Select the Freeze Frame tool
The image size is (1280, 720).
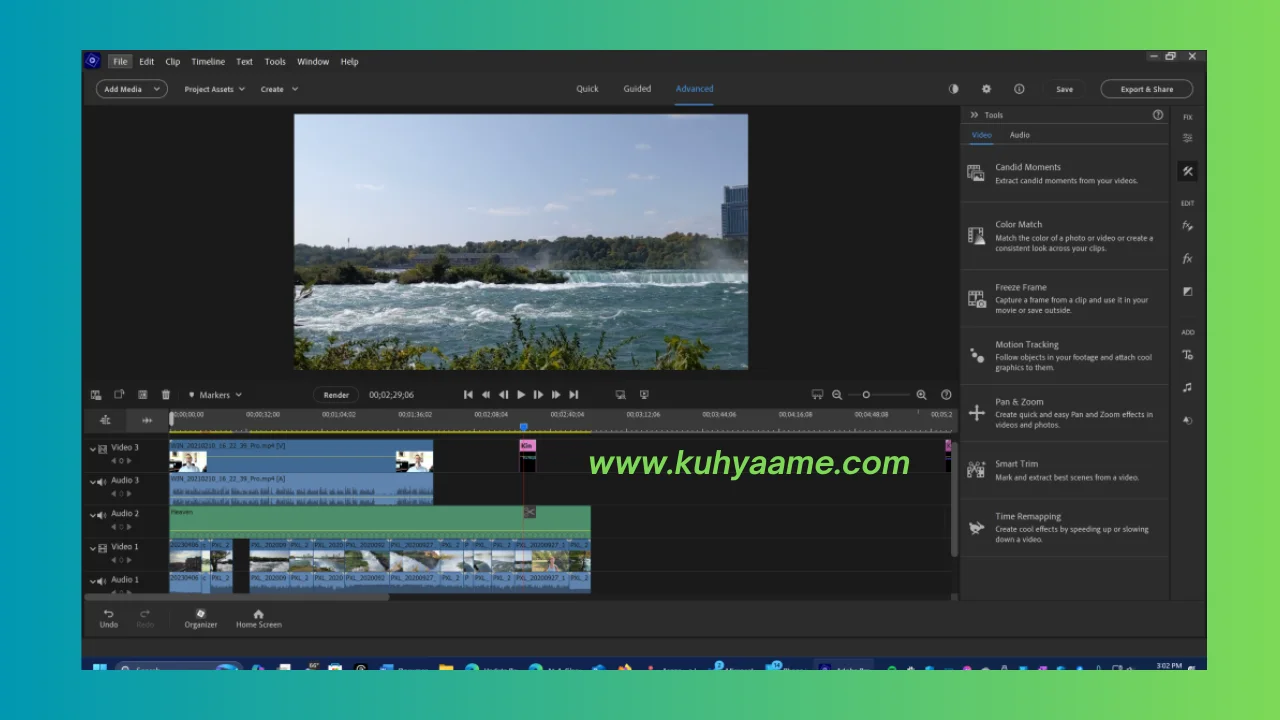click(1064, 298)
